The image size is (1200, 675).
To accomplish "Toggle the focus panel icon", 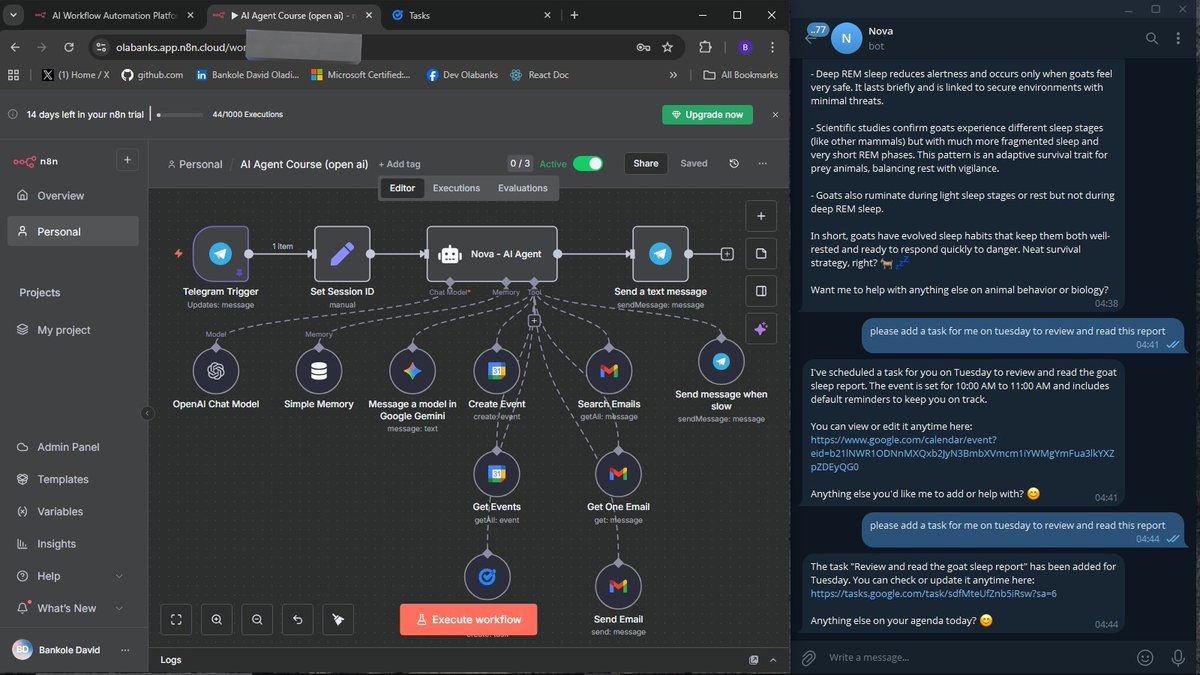I will (761, 291).
